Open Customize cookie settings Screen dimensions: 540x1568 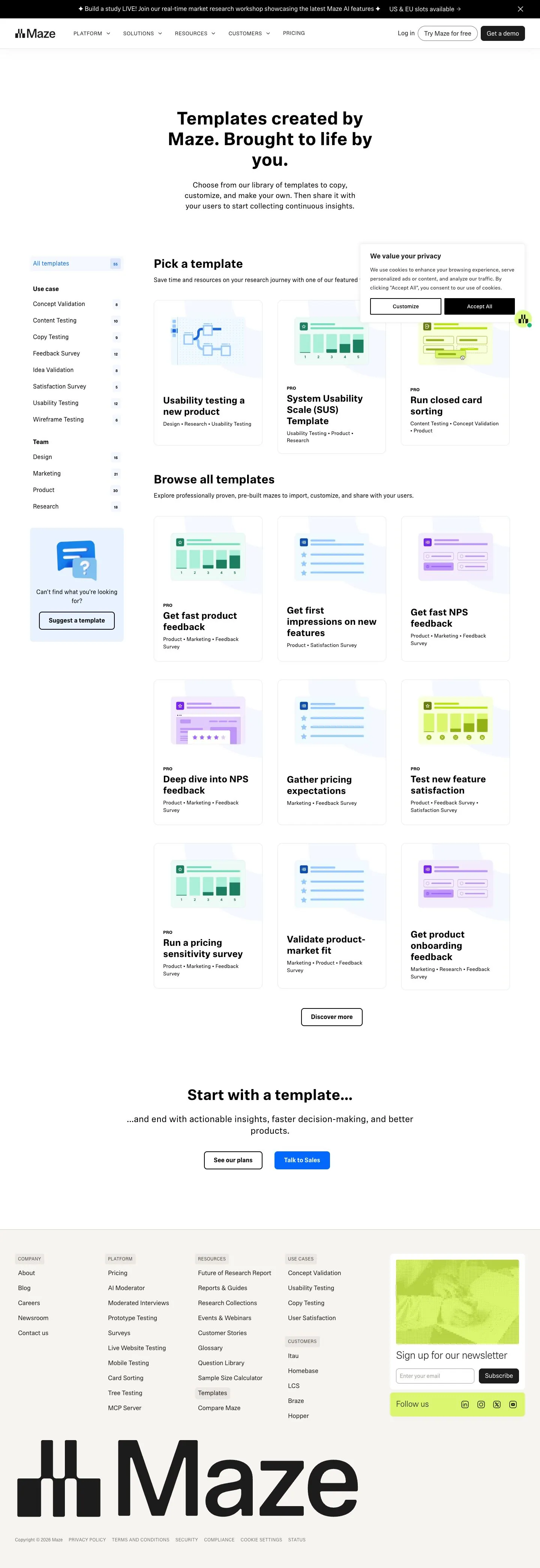(405, 306)
